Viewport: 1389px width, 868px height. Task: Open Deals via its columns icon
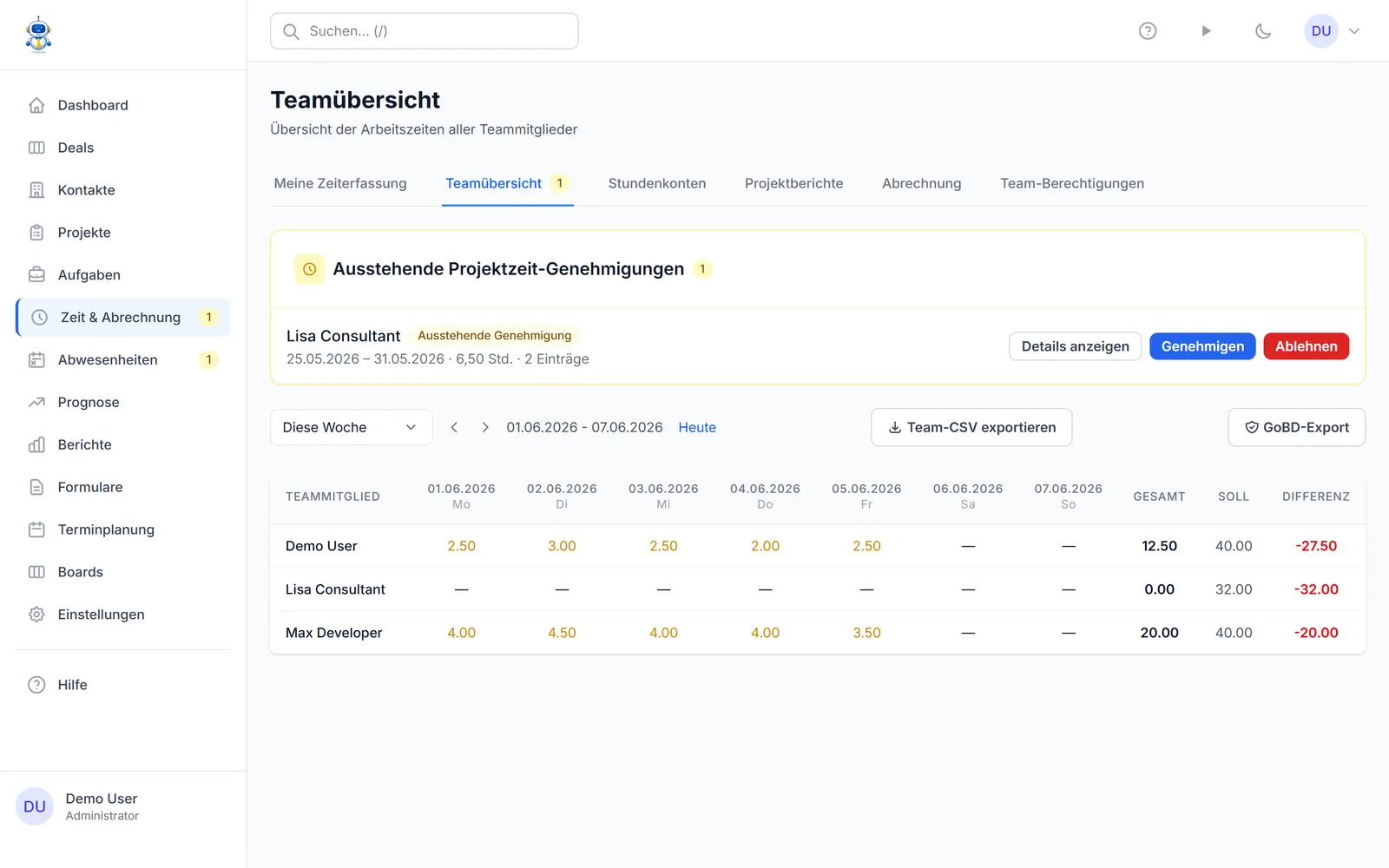(x=36, y=148)
